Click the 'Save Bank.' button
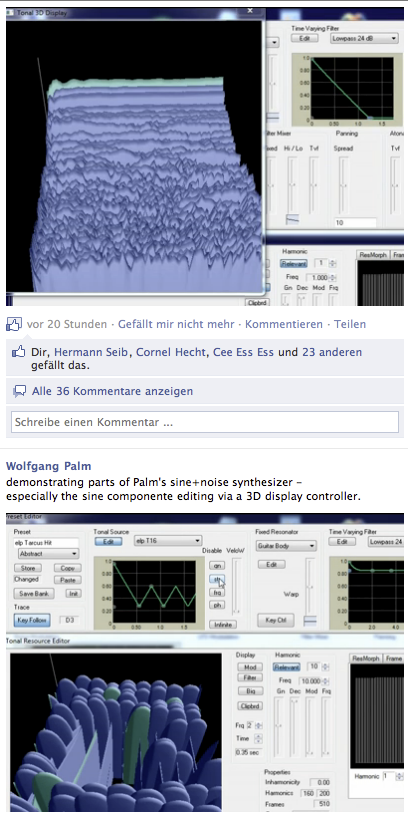 pos(34,593)
